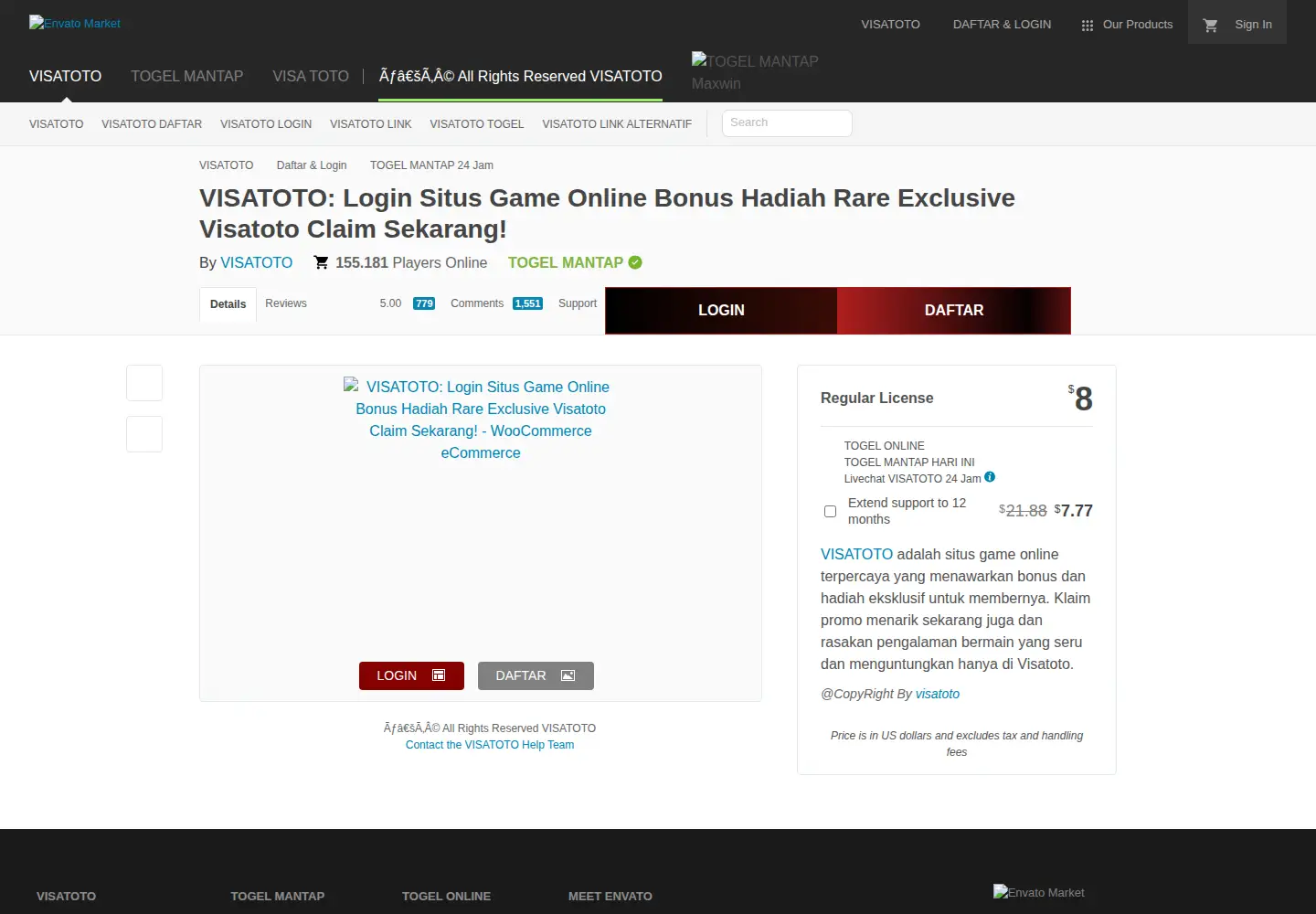This screenshot has height=914, width=1316.
Task: Click the Sign In button
Action: (x=1253, y=25)
